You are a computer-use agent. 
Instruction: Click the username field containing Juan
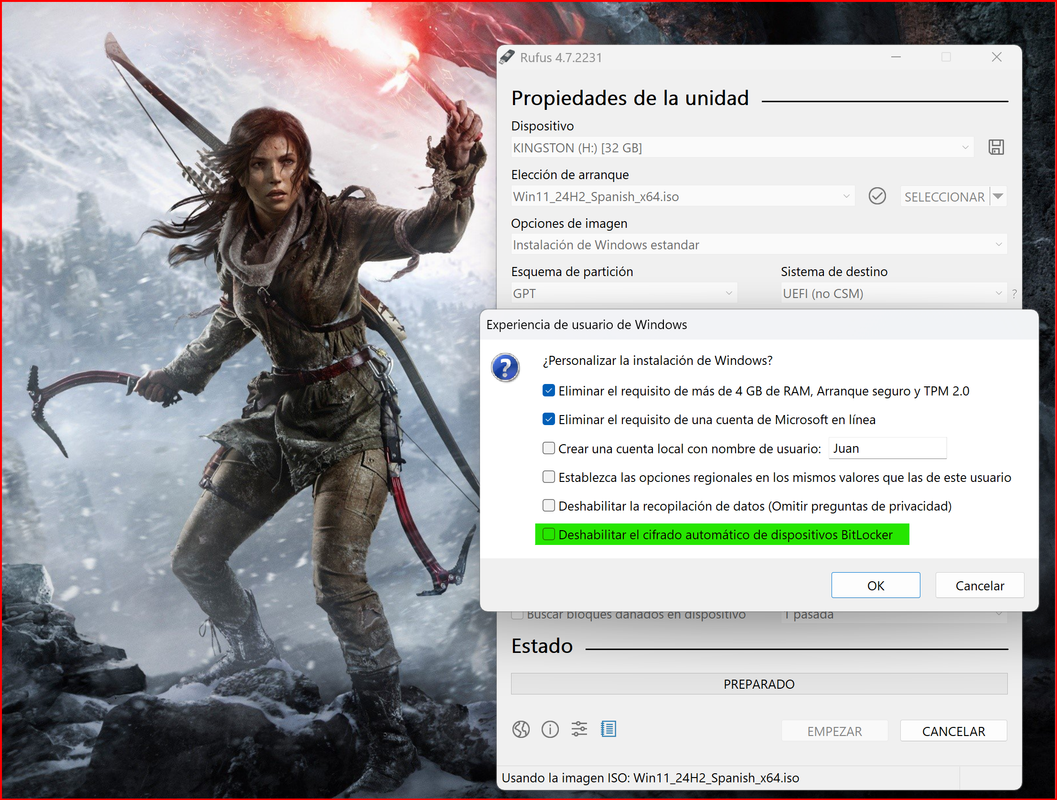pos(887,448)
